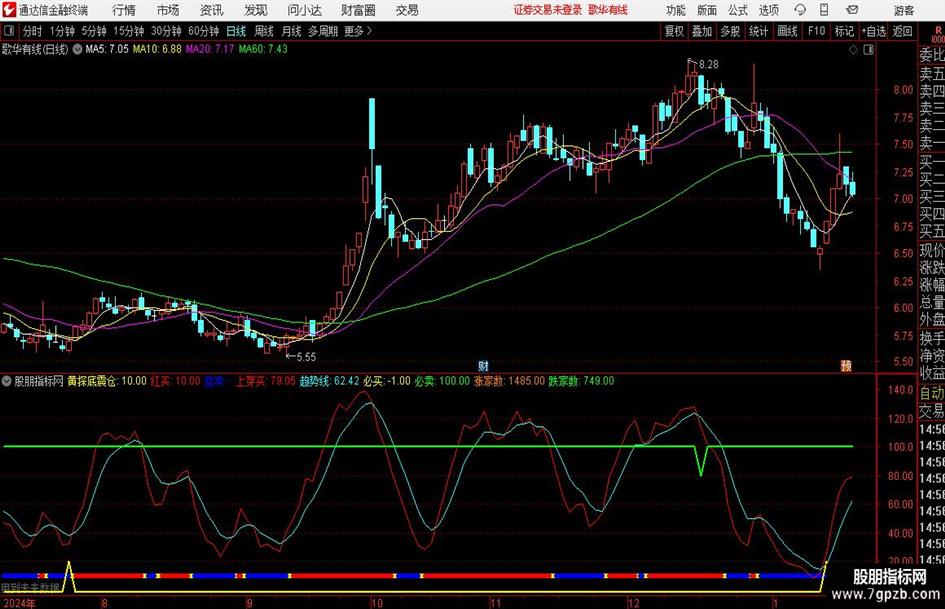Click the 画线 drawing tool button
The width and height of the screenshot is (945, 609).
coord(787,31)
